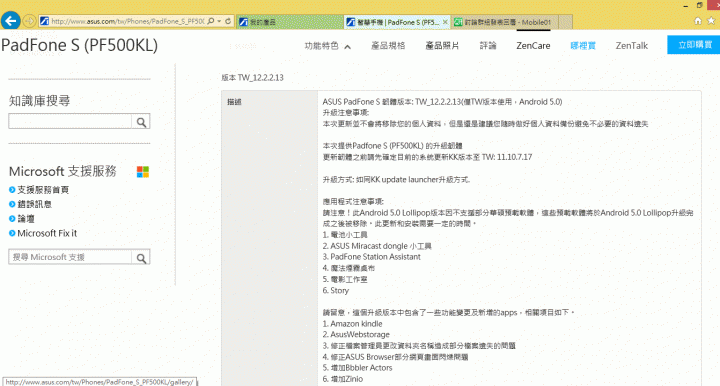This screenshot has width=720, height=386.
Task: Click the browser home icon
Action: click(x=698, y=21)
